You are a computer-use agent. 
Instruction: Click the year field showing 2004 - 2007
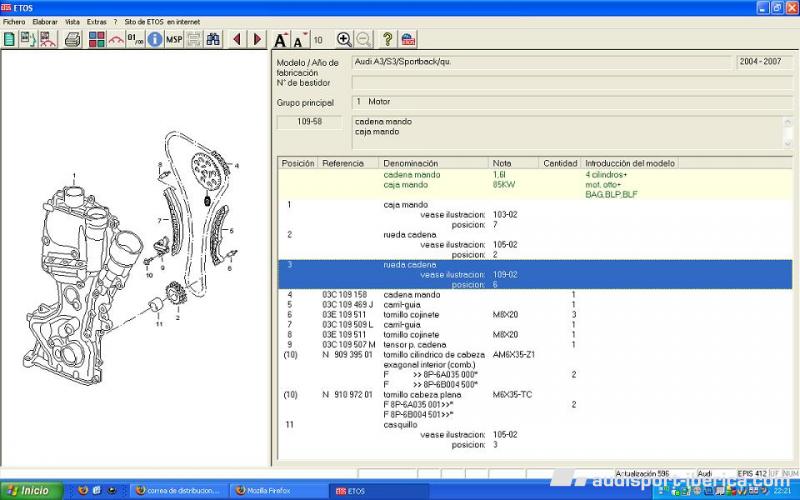coord(764,62)
